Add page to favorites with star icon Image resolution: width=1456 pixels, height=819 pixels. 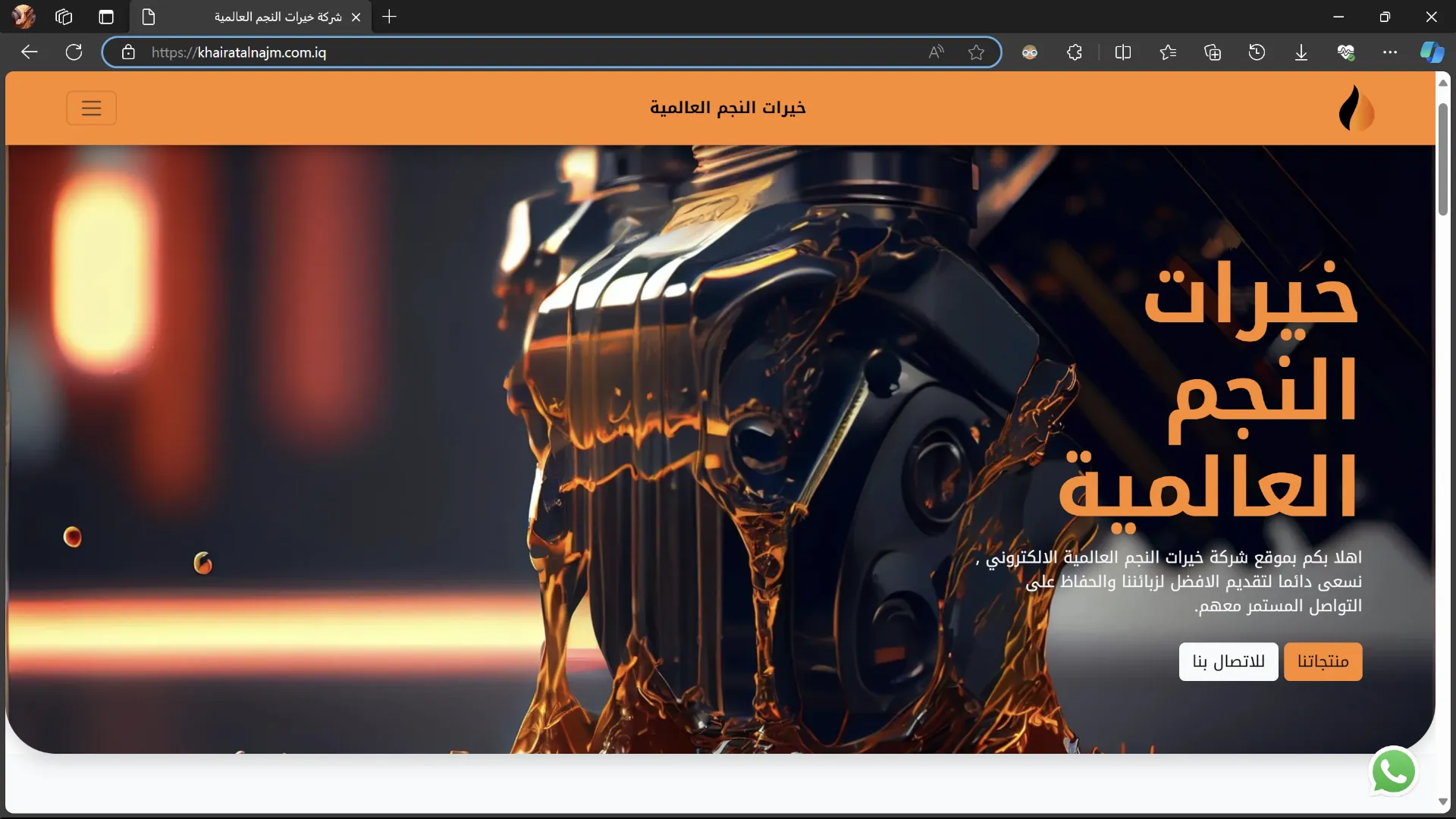[976, 52]
